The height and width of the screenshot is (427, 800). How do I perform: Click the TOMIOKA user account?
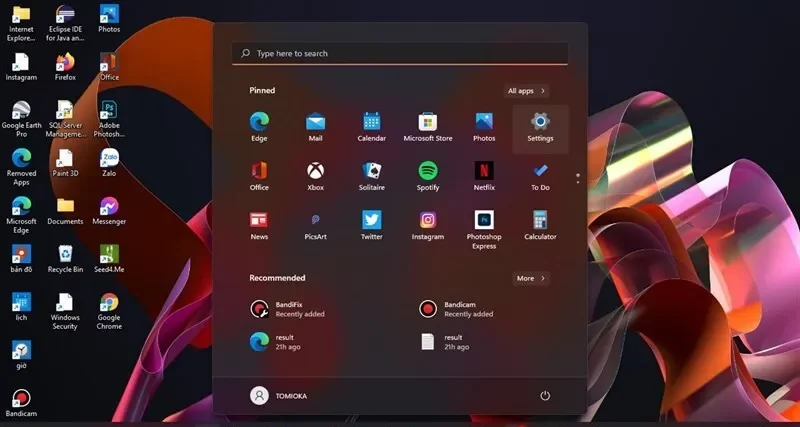coord(279,396)
